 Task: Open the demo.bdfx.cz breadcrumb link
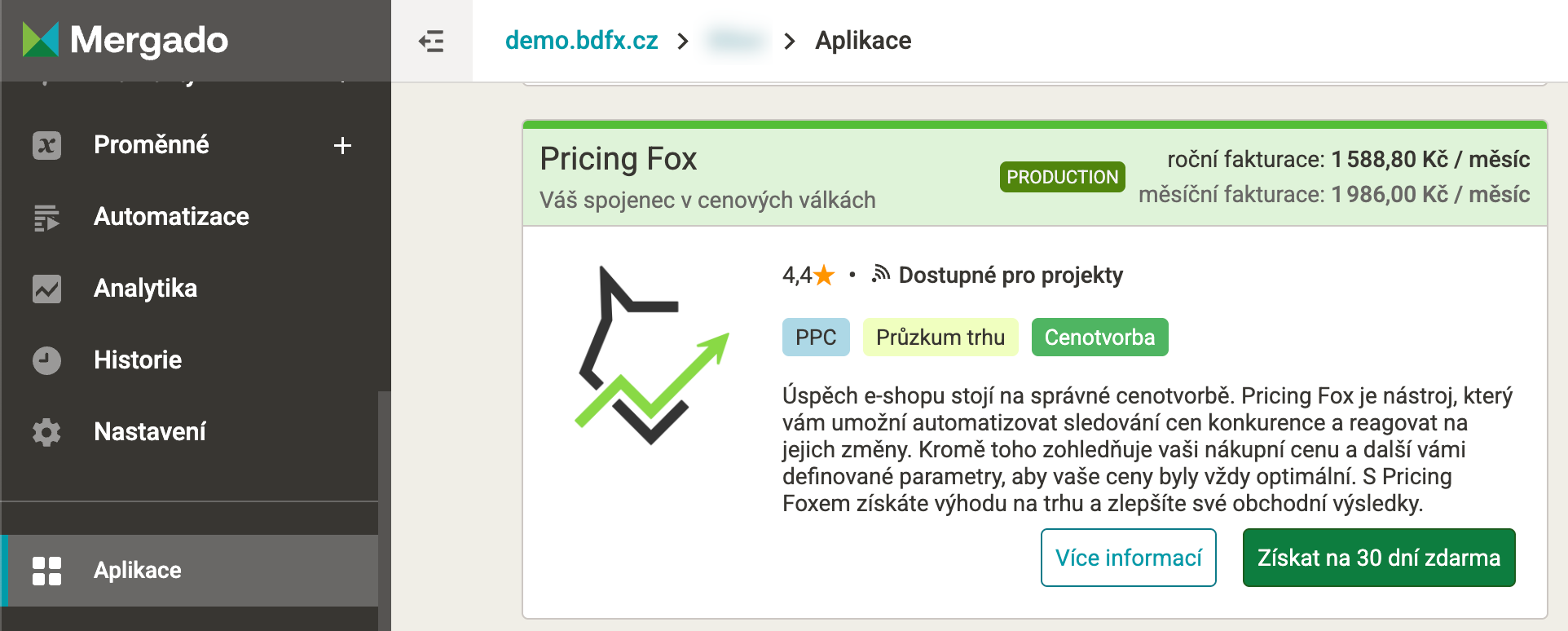(581, 41)
